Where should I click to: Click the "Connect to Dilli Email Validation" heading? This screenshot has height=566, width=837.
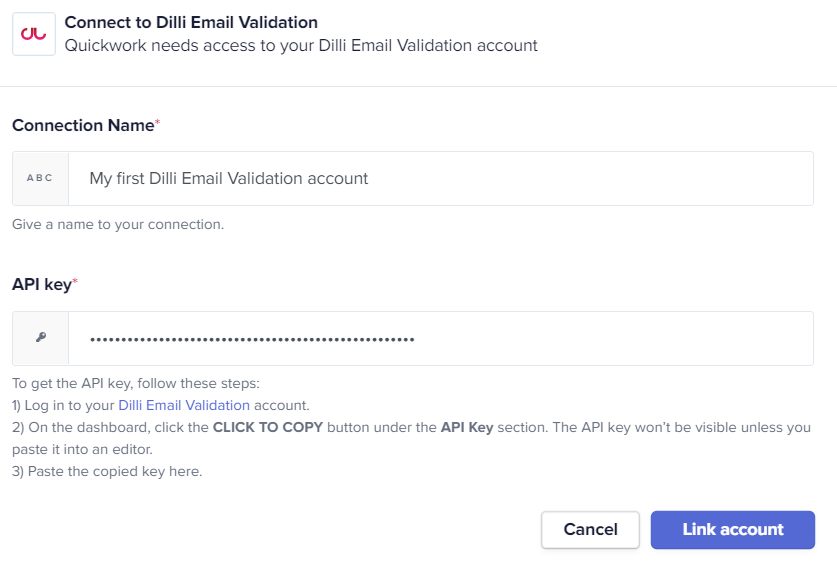191,22
